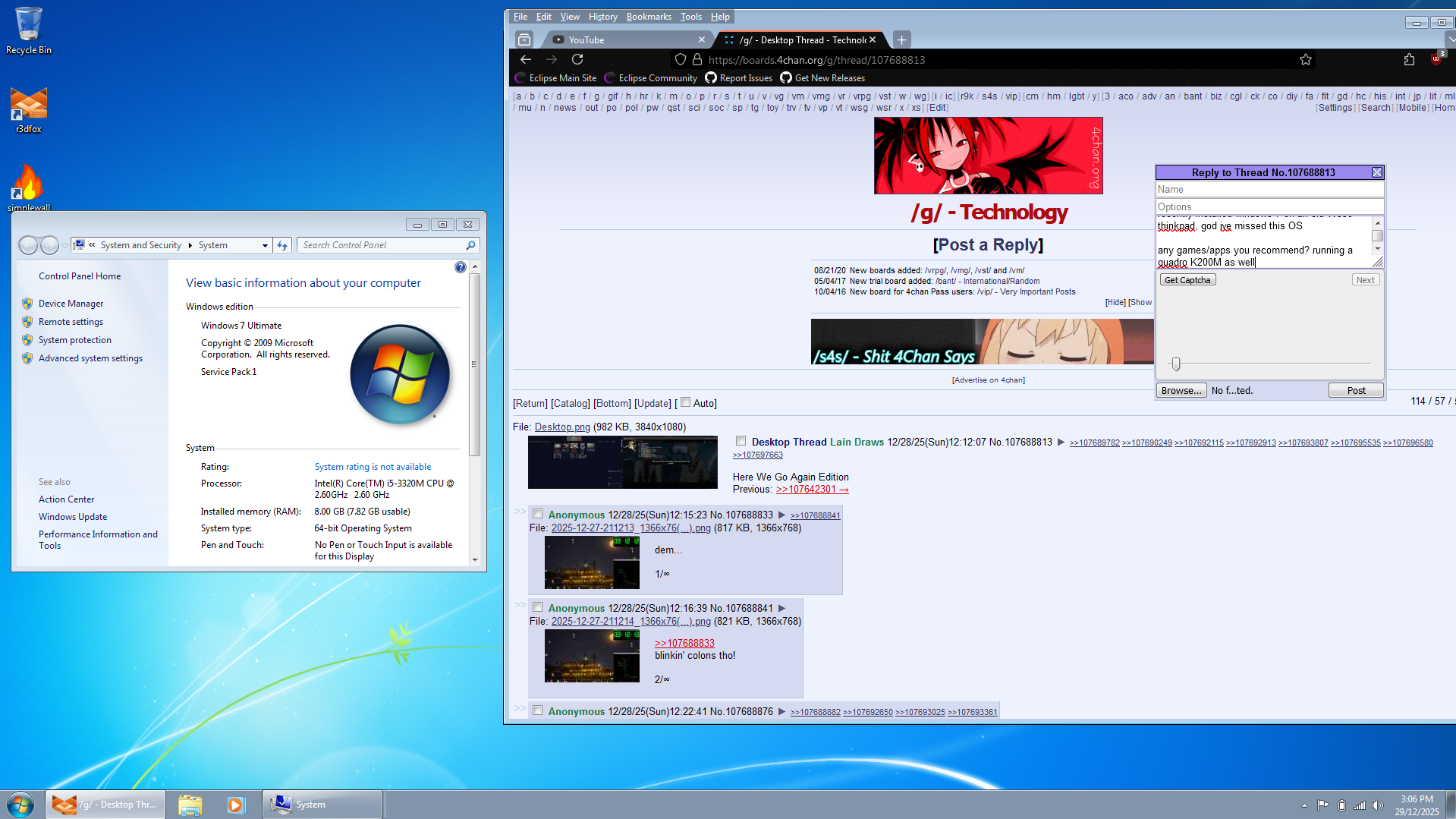Open the Windows Start menu
Image resolution: width=1456 pixels, height=819 pixels.
20,805
